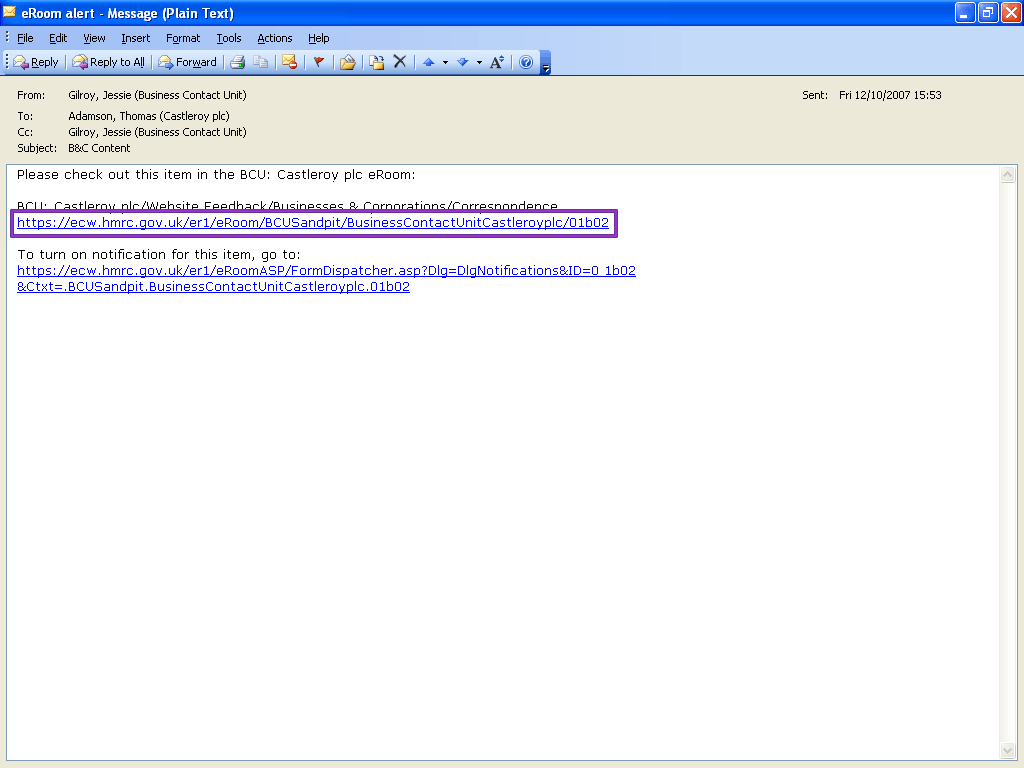This screenshot has width=1024, height=768.
Task: Forward this eRoom alert message
Action: pos(187,62)
